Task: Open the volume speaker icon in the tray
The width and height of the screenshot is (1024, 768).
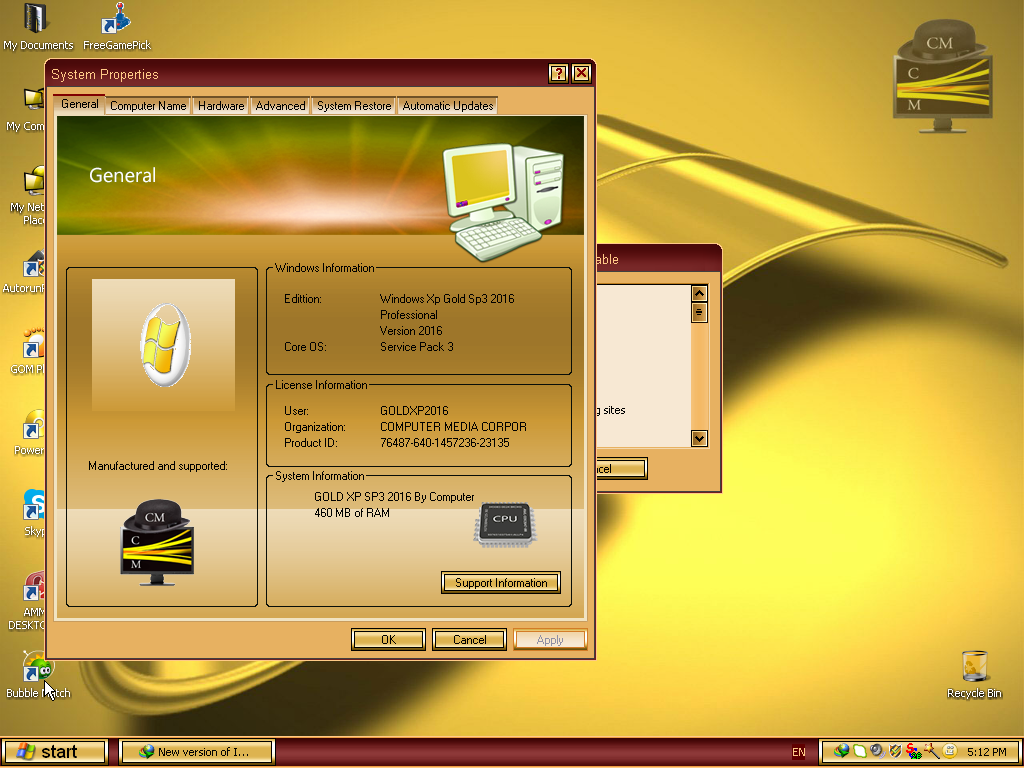Action: [876, 751]
